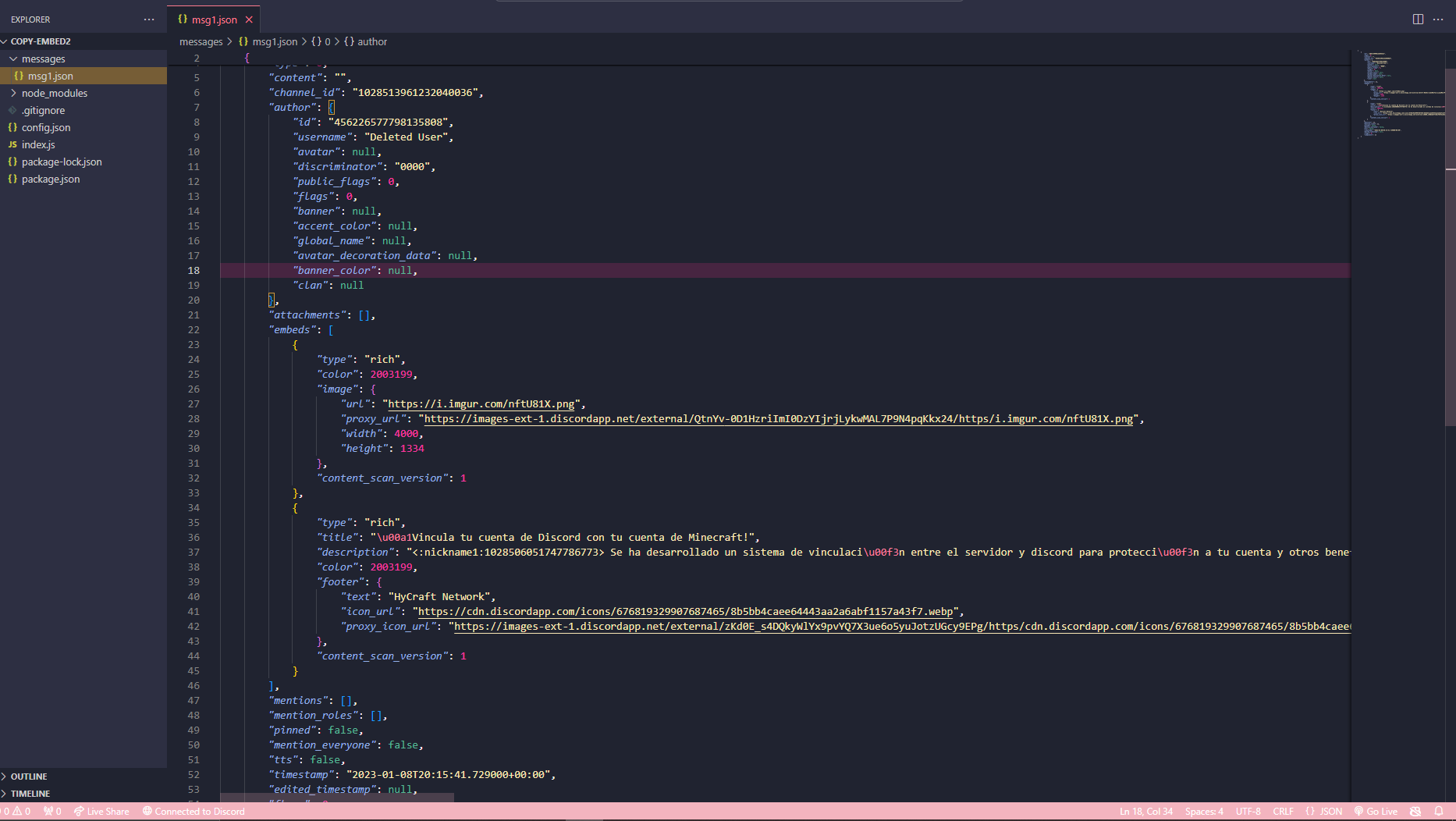Screen dimensions: 1456x821
Task: Start Go Live server
Action: pos(1376,812)
